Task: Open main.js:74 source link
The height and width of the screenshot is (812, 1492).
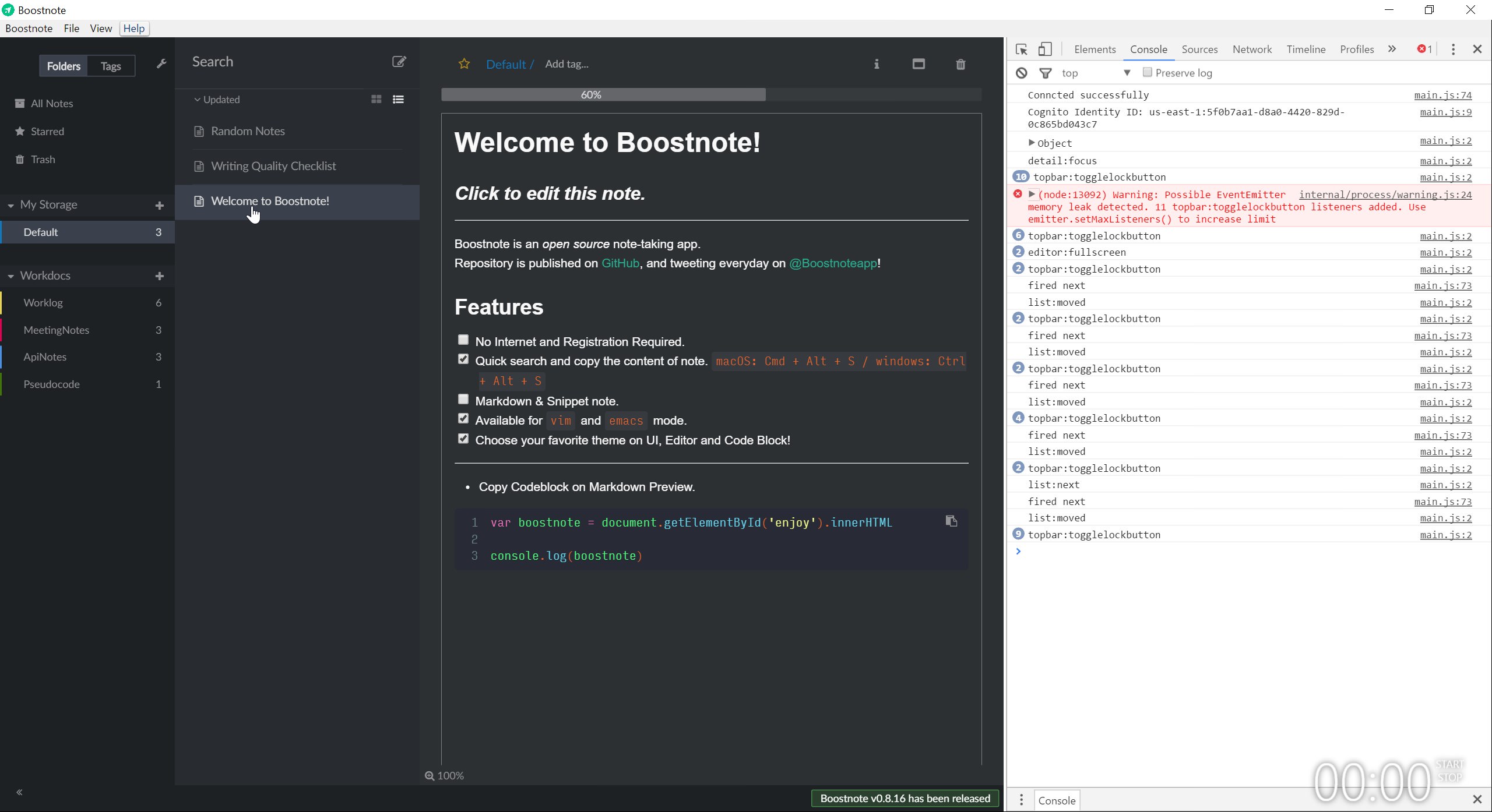Action: [1443, 95]
